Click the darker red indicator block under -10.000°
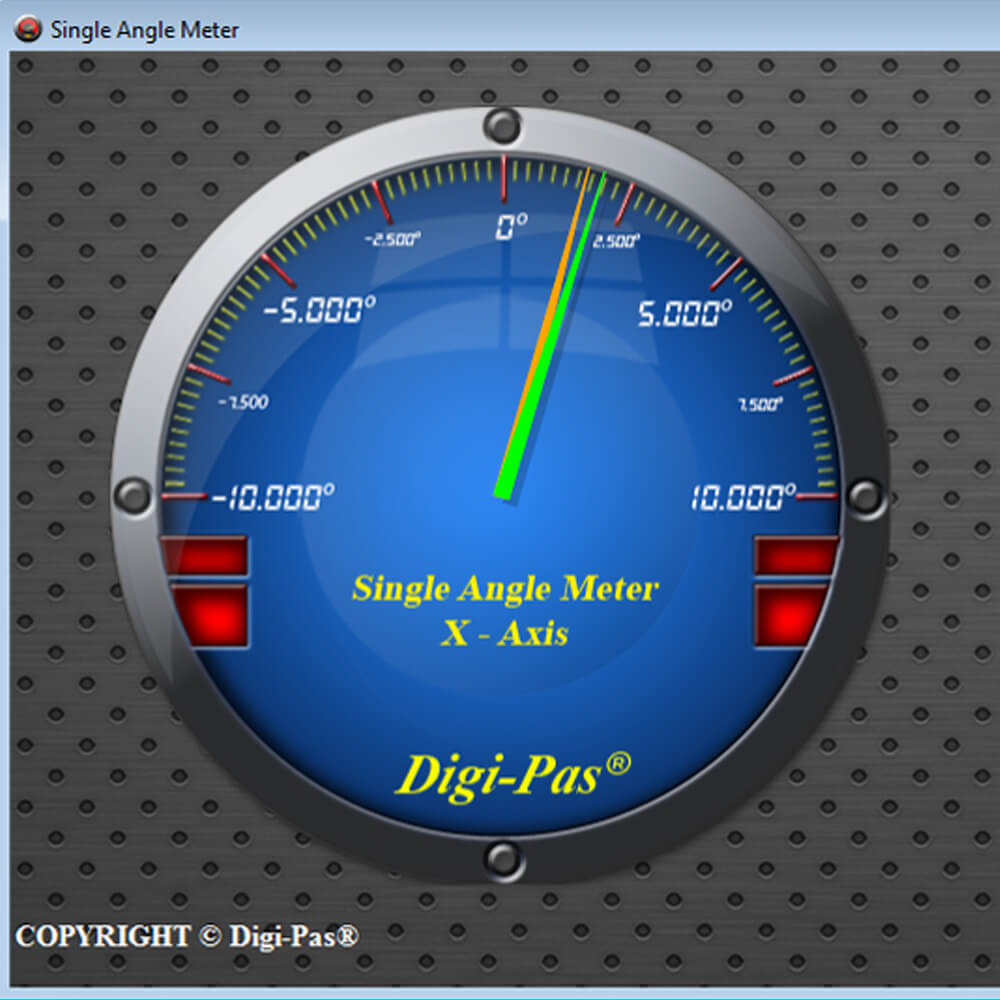 pyautogui.click(x=205, y=556)
